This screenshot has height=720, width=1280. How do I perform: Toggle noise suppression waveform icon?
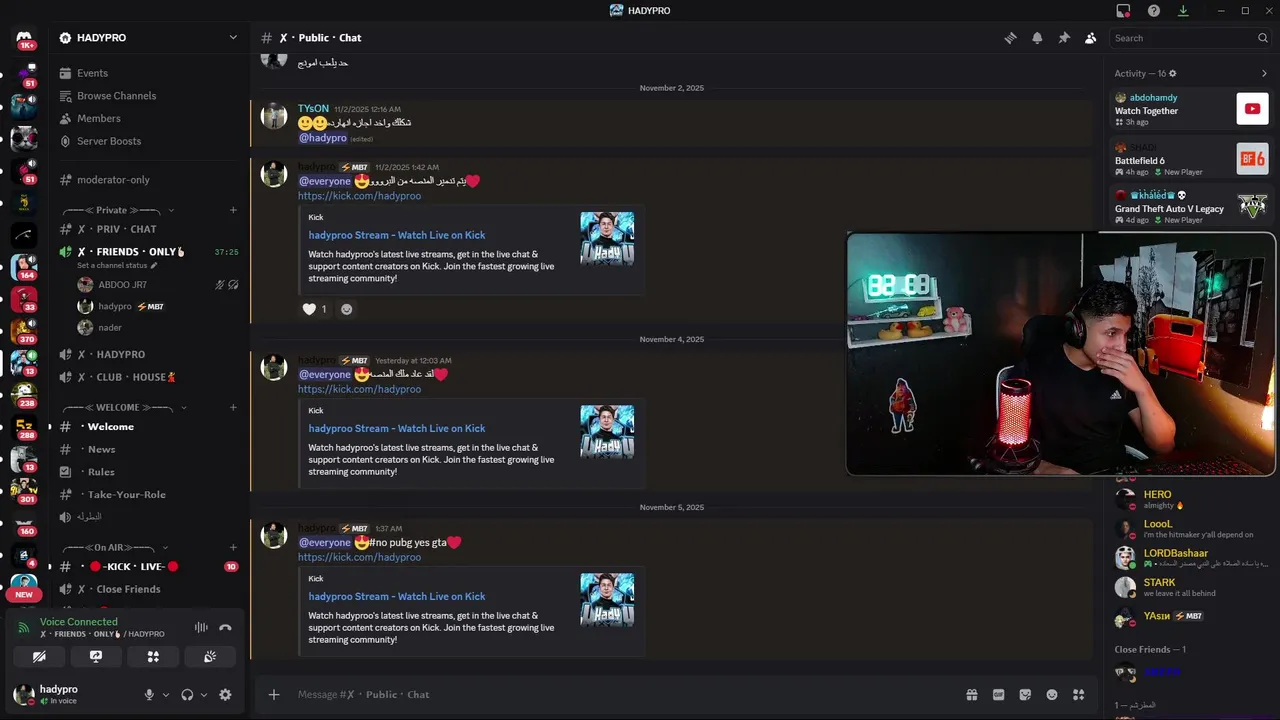201,627
